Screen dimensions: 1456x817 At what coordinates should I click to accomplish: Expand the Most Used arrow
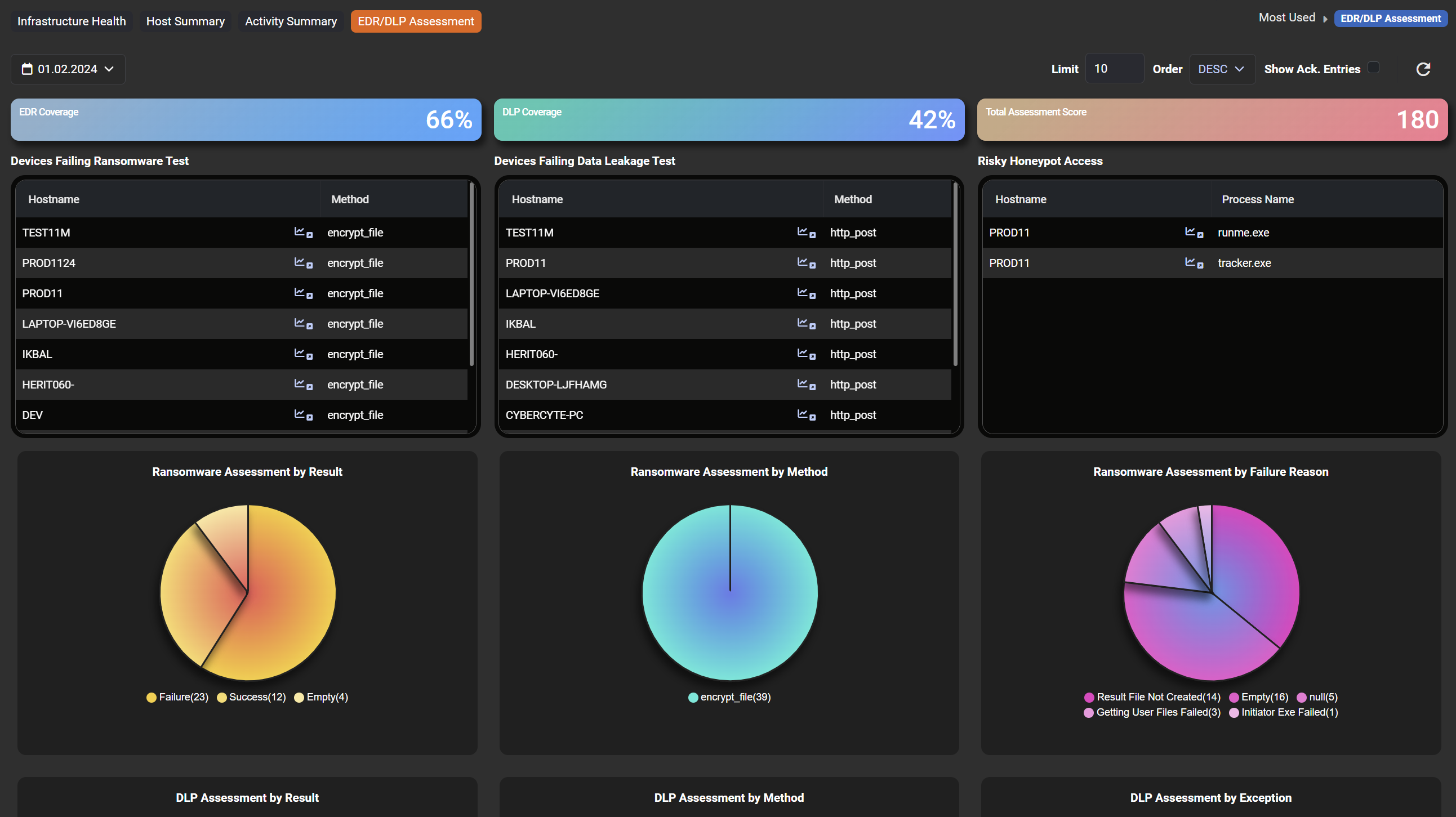[x=1325, y=19]
